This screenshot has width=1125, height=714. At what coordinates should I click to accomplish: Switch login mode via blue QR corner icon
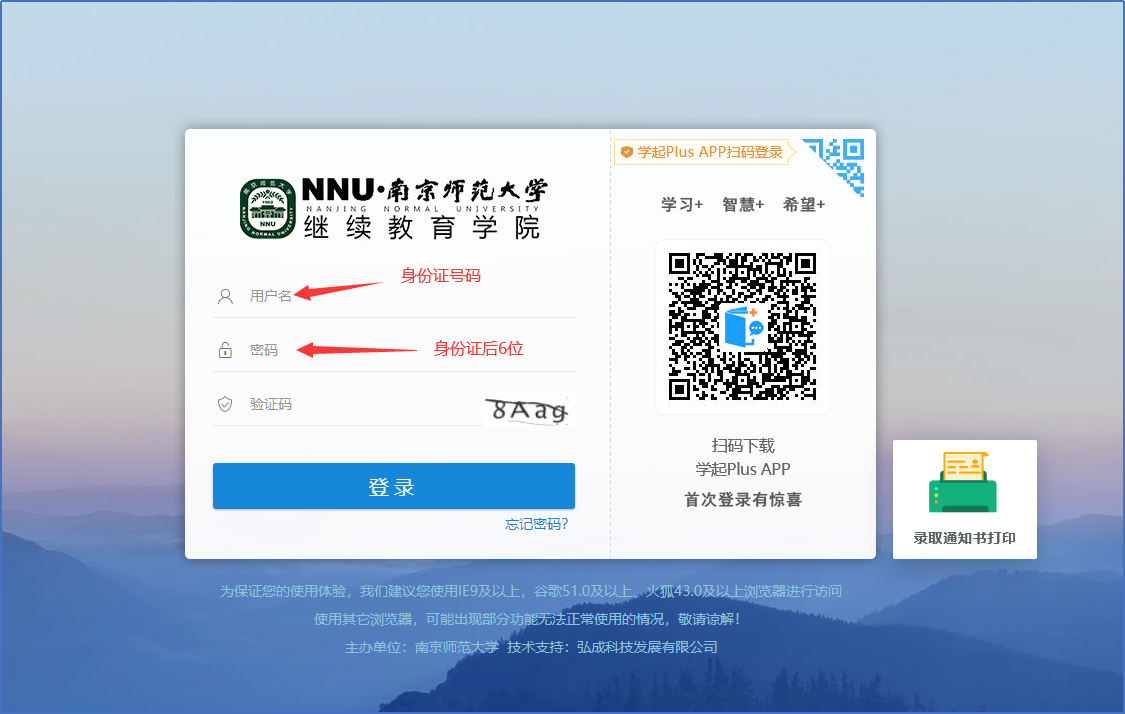tap(836, 166)
